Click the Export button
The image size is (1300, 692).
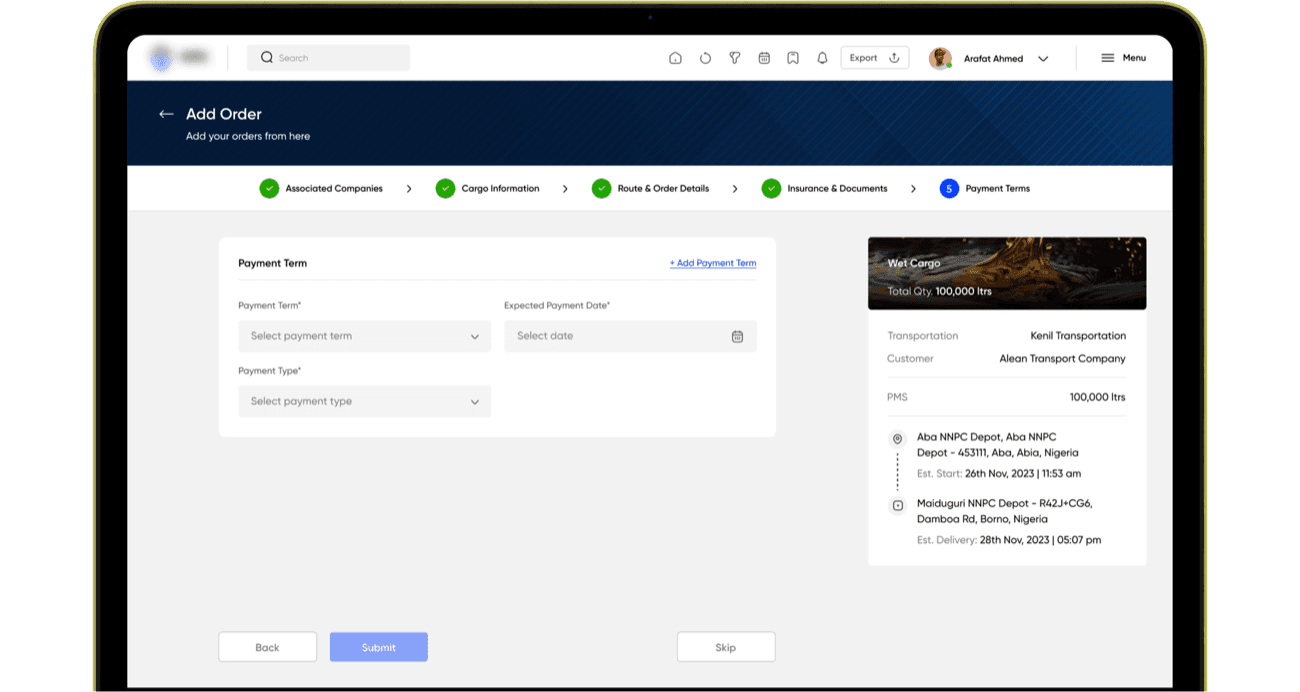coord(875,58)
